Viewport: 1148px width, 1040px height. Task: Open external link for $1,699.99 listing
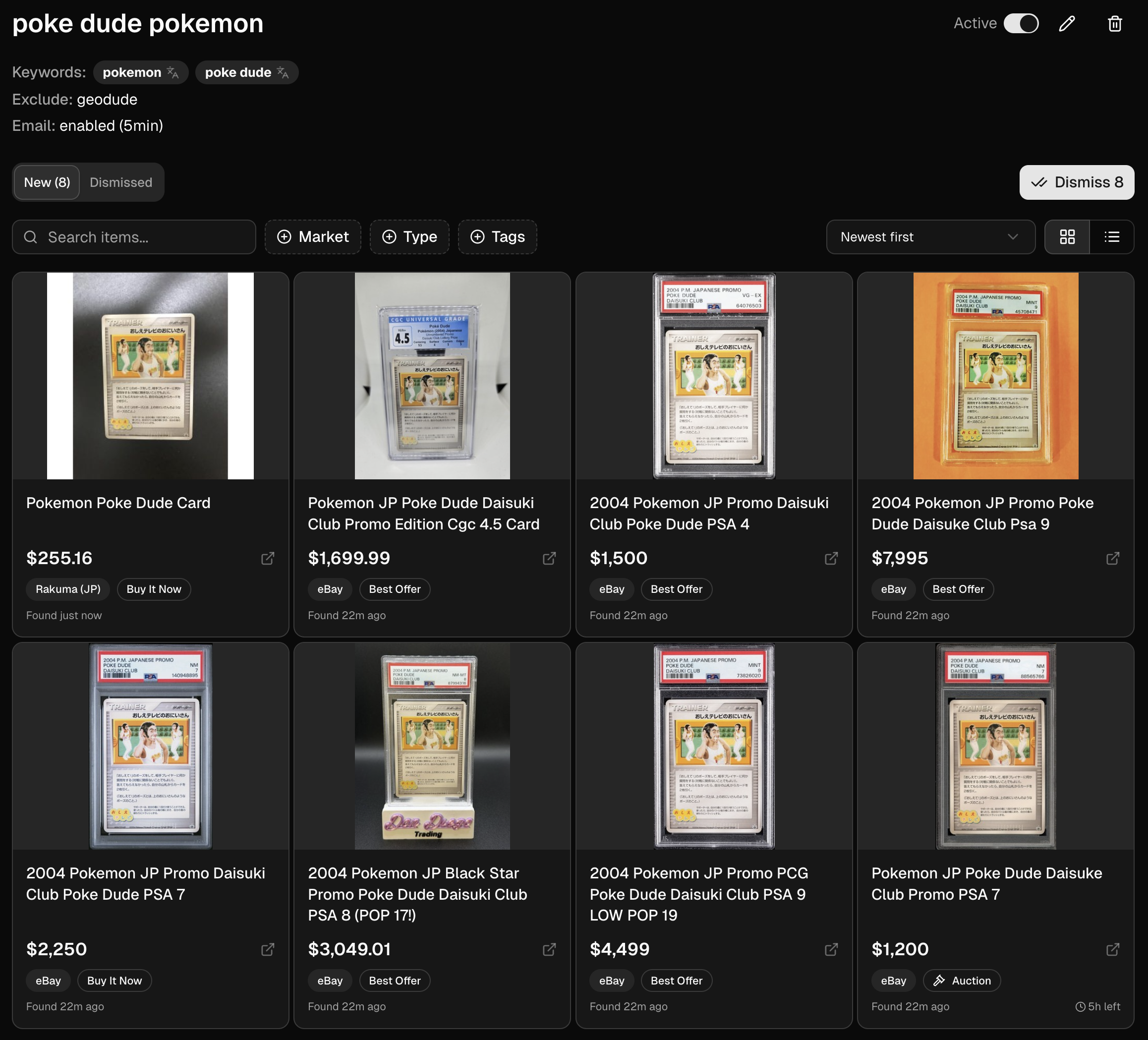click(x=549, y=558)
